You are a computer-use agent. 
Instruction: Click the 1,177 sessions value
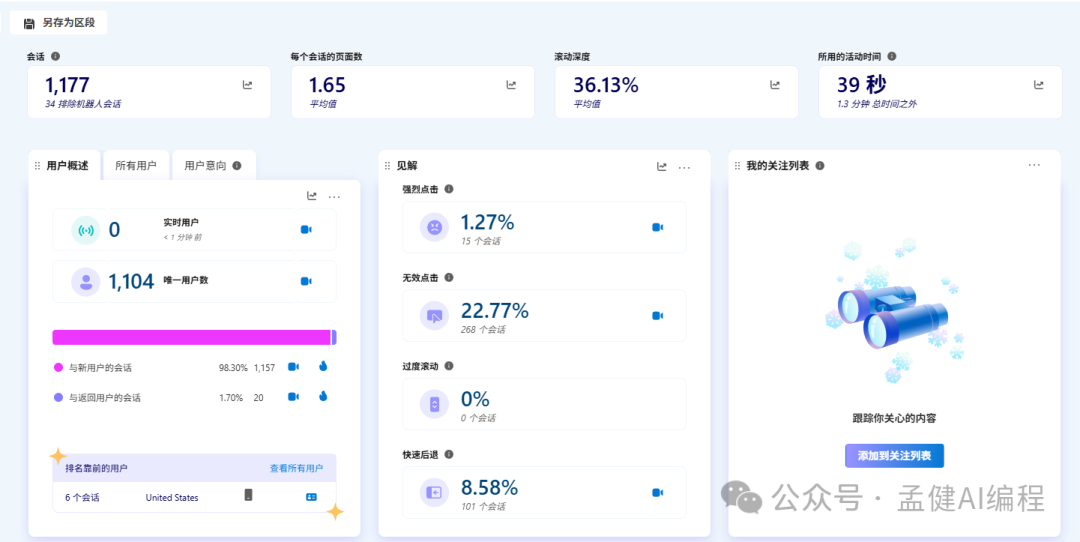[x=68, y=85]
